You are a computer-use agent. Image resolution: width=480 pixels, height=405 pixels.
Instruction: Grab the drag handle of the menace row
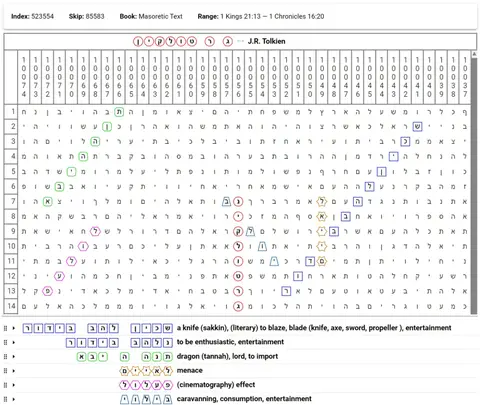[5, 371]
